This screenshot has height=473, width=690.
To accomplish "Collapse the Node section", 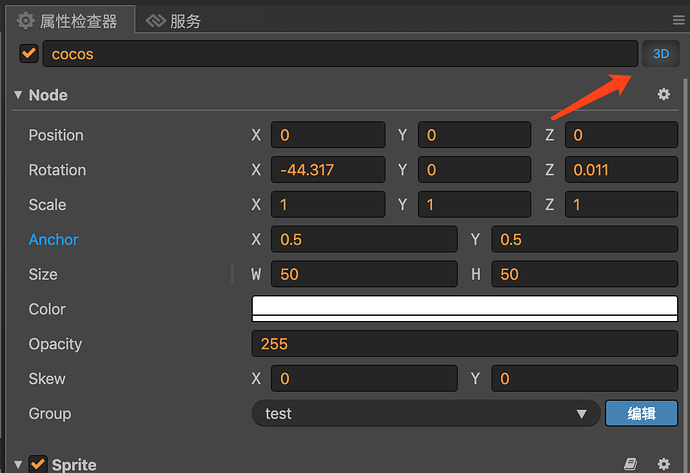I will coord(17,95).
